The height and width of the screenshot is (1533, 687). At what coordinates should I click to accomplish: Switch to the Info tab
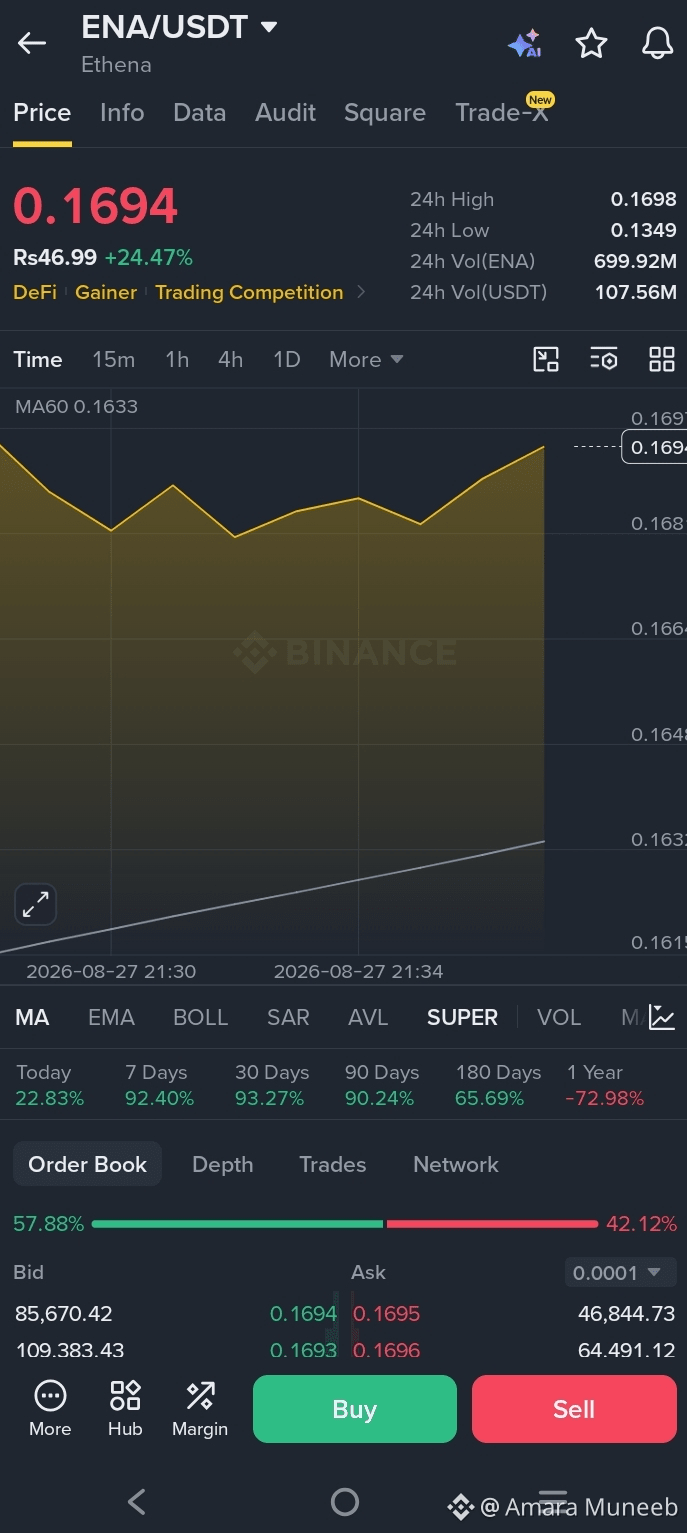[122, 113]
